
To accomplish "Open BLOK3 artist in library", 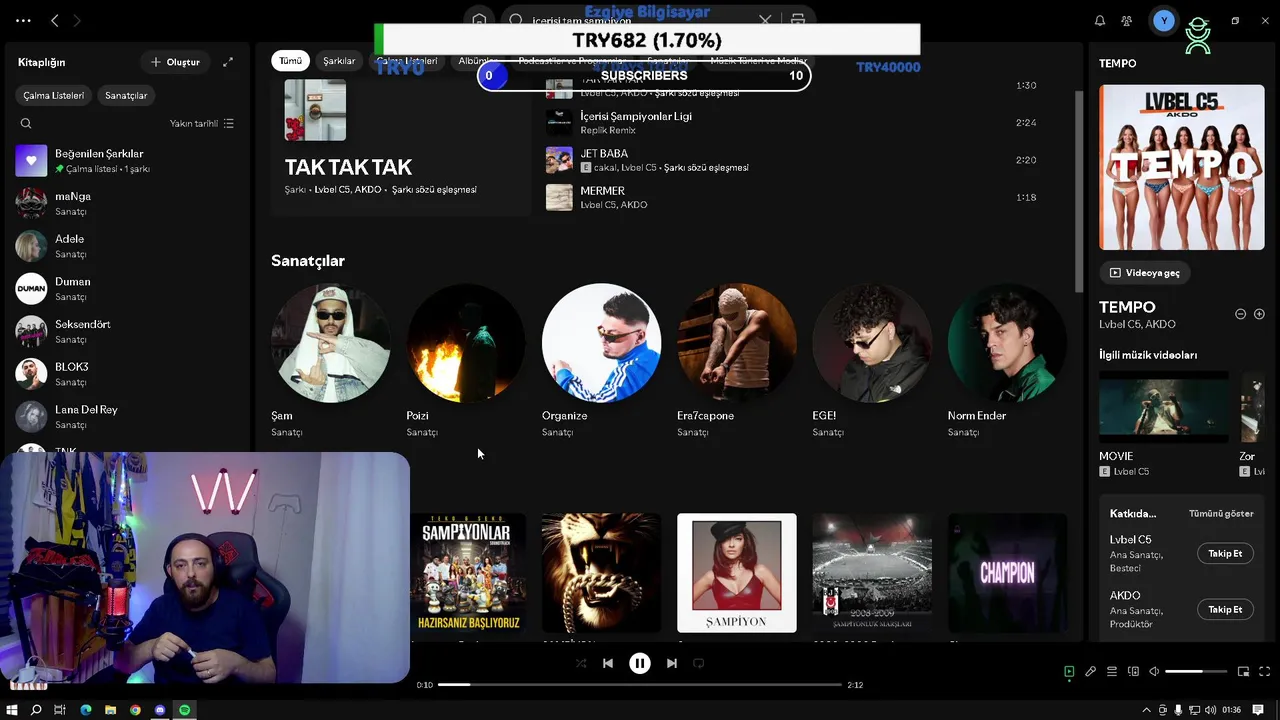I will (x=127, y=374).
